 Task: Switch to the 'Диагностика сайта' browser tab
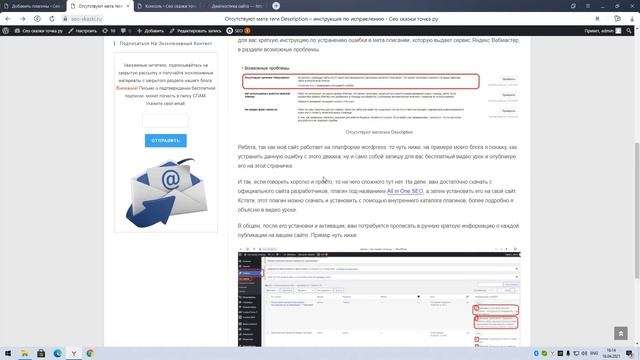pos(236,6)
